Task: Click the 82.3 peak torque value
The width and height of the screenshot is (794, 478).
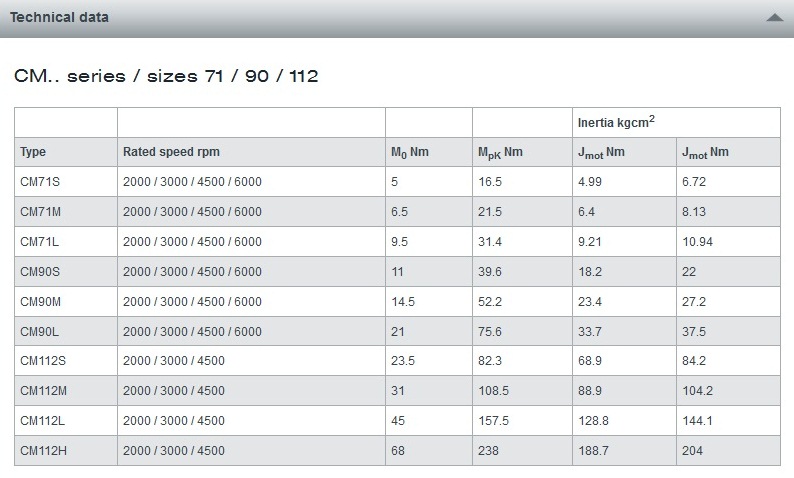Action: [490, 361]
